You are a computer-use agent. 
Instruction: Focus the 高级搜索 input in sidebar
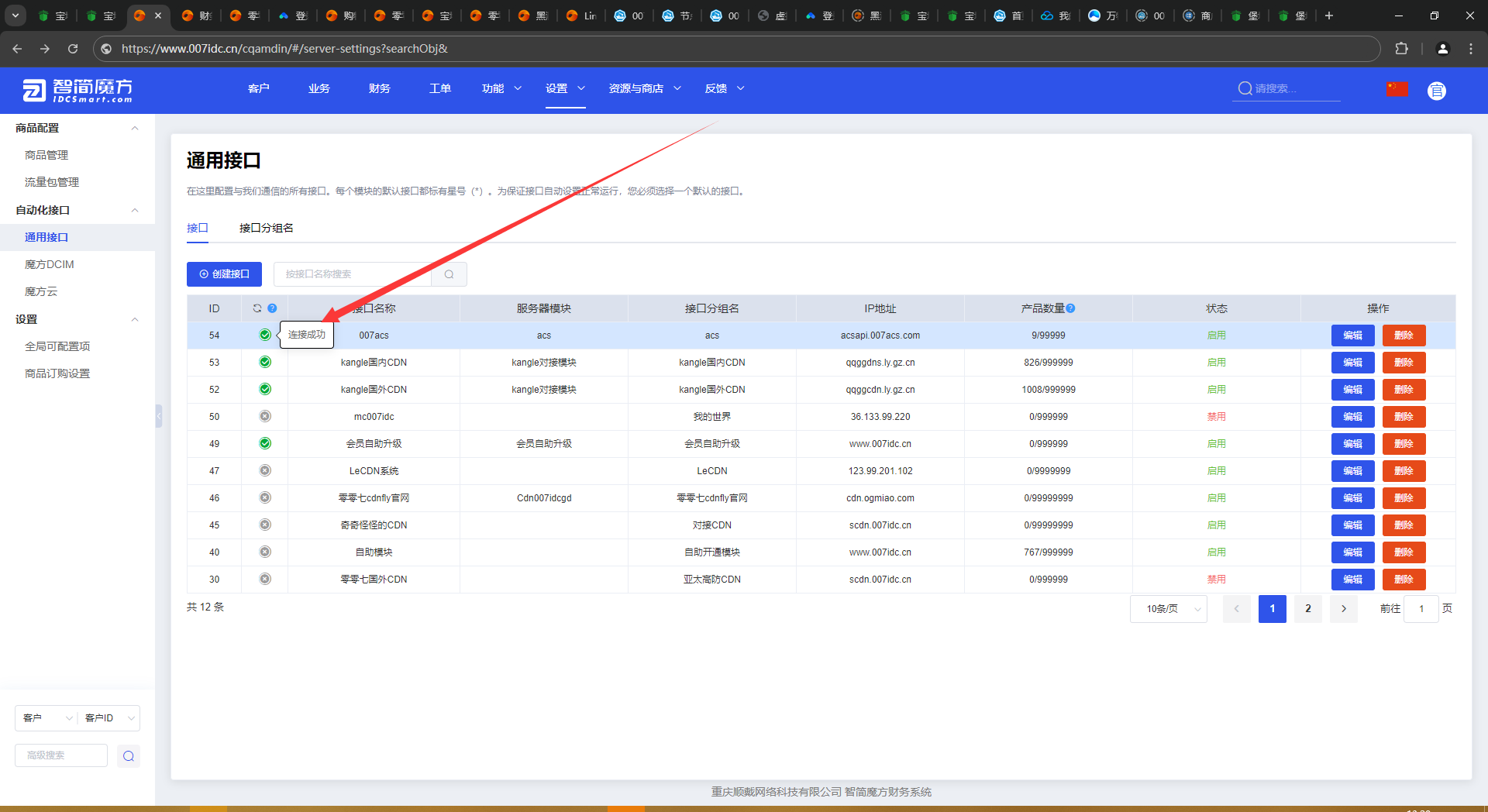61,755
